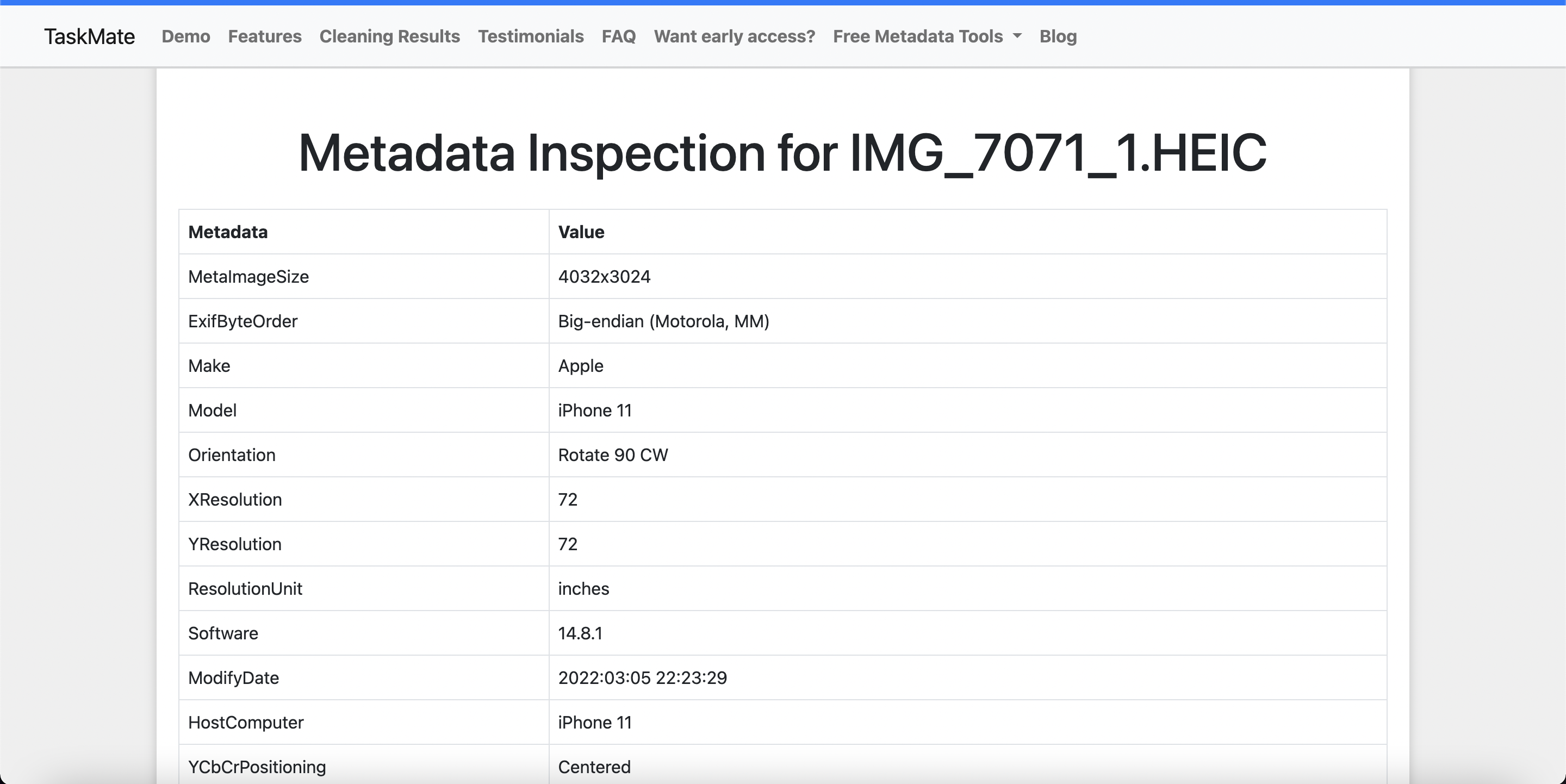Select the 'Rotate 90 CW' value

(613, 455)
